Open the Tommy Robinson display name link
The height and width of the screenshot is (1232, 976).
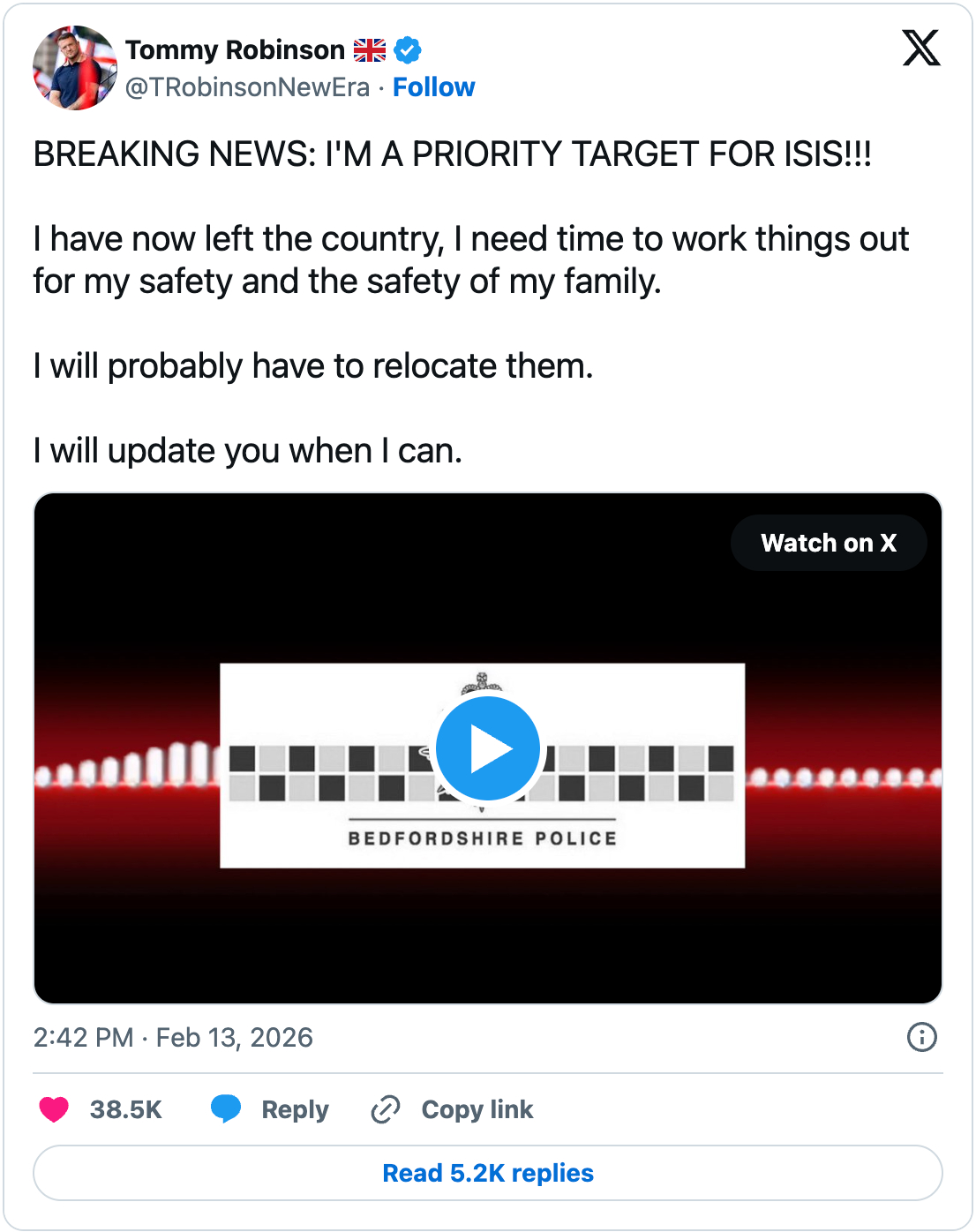pos(235,50)
